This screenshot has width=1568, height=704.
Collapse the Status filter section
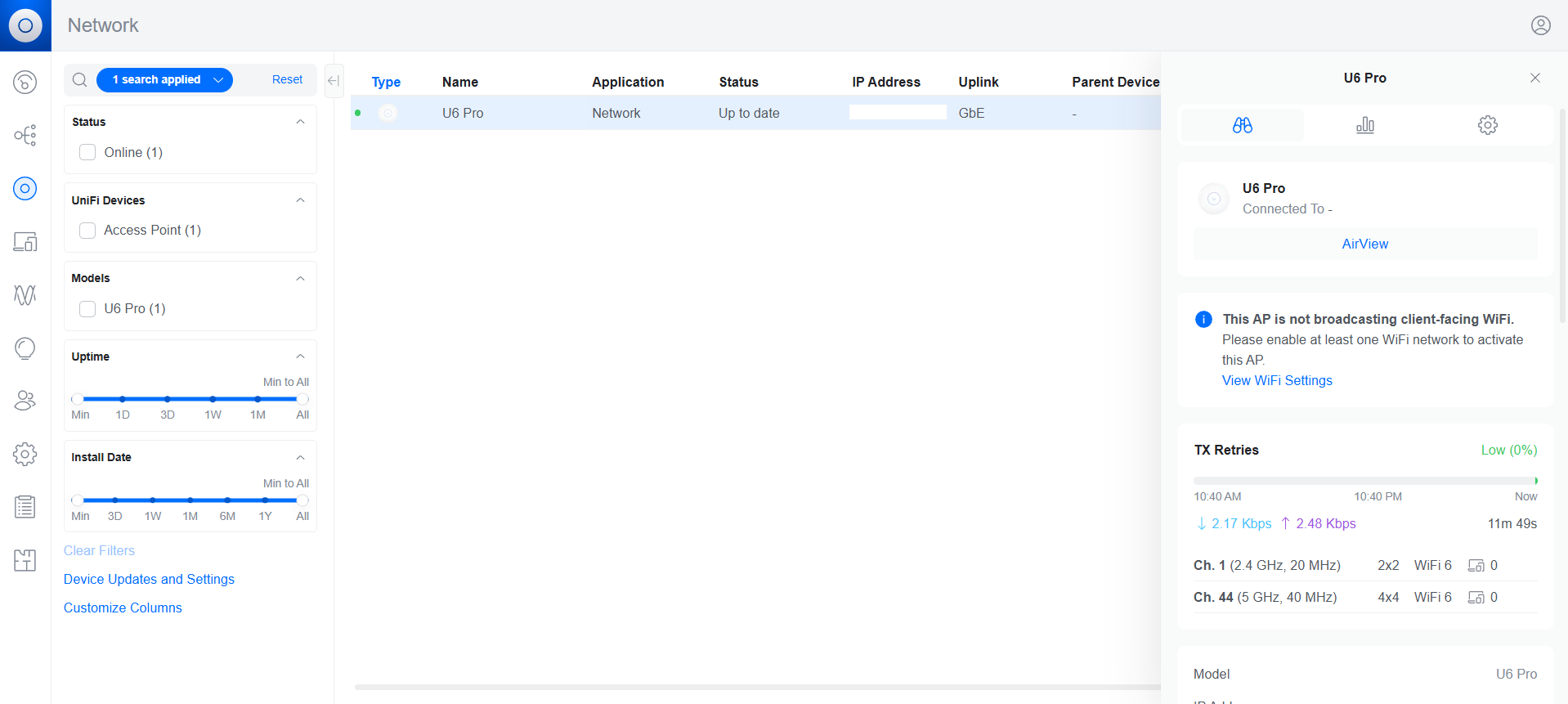point(300,122)
